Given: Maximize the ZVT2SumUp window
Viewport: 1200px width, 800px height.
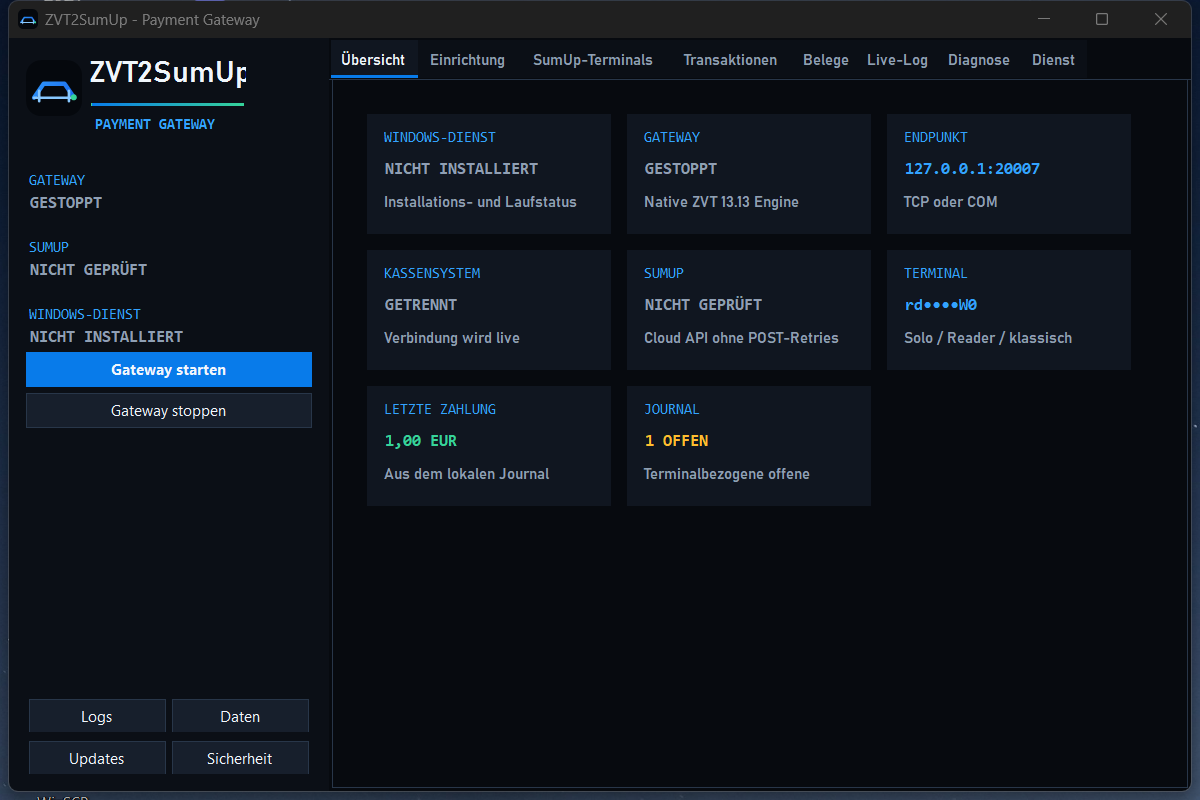Looking at the screenshot, I should [1102, 19].
